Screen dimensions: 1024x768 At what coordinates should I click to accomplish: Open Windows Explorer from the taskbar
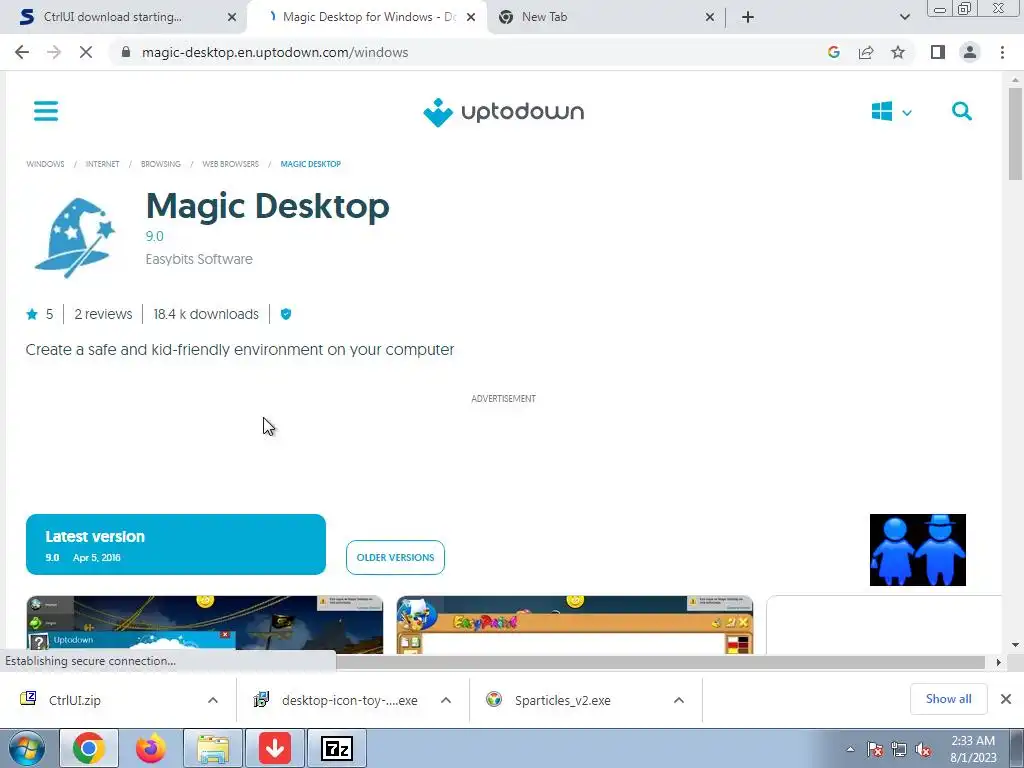213,748
